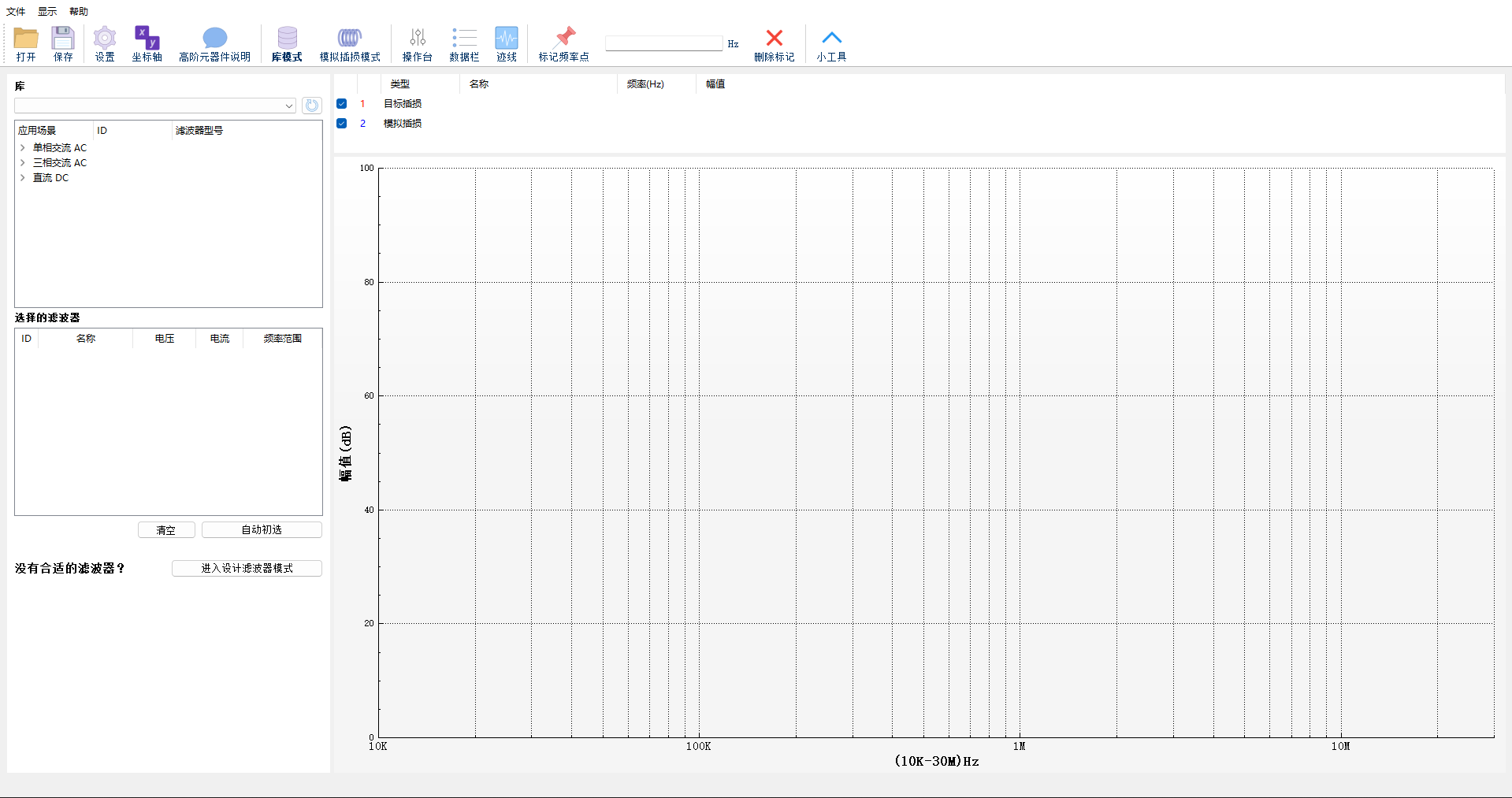Open the 设置 settings gear
Viewport: 1512px width, 798px height.
(105, 44)
